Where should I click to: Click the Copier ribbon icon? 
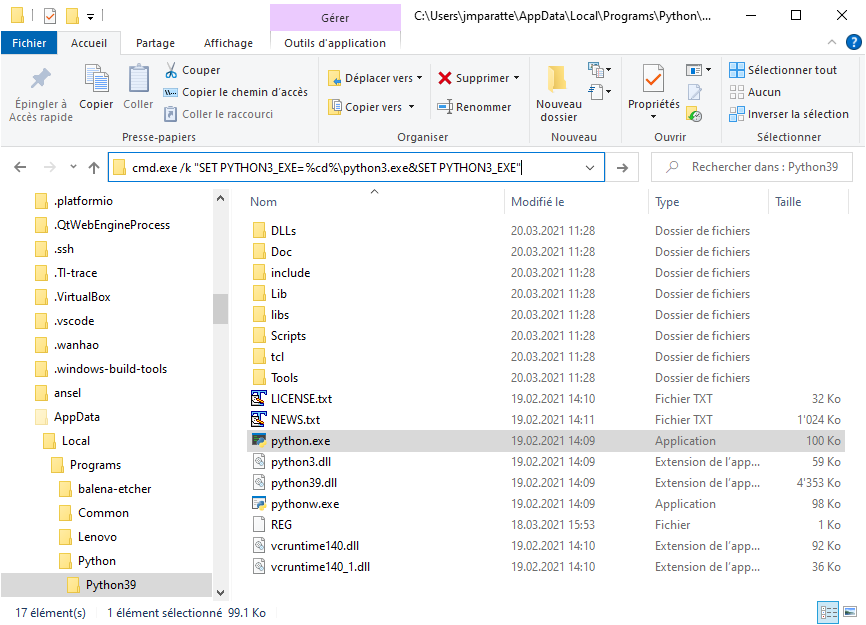96,78
